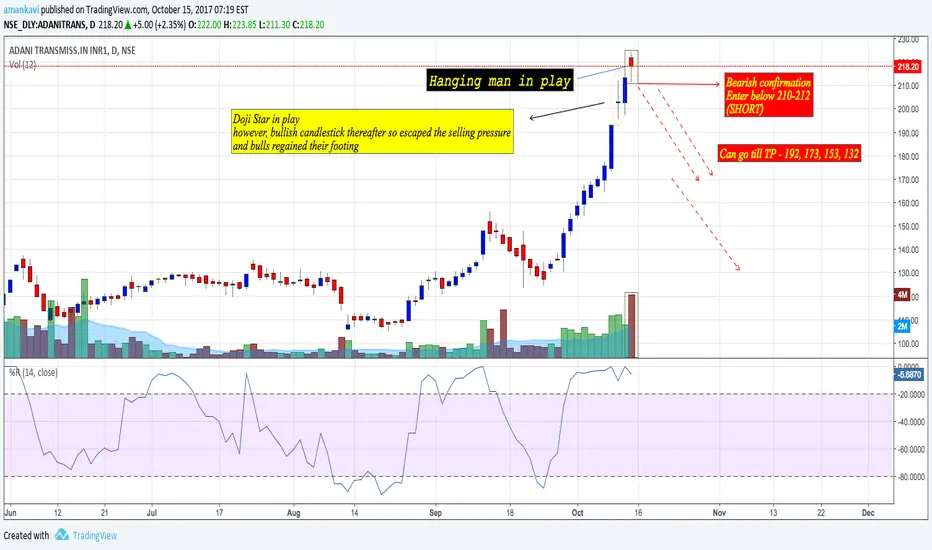Click the Jul label on time axis

point(152,513)
